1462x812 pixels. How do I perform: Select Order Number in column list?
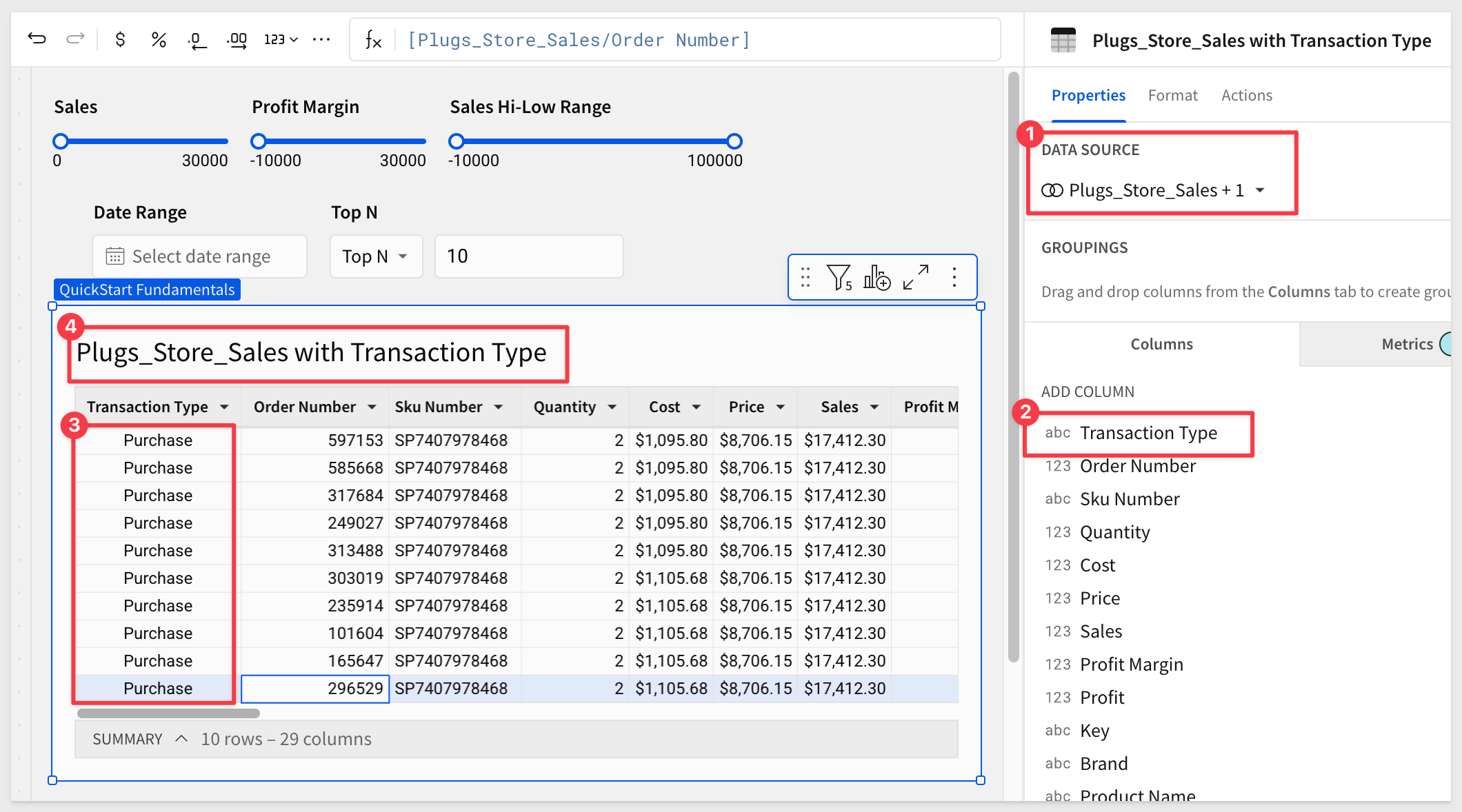click(x=1137, y=466)
